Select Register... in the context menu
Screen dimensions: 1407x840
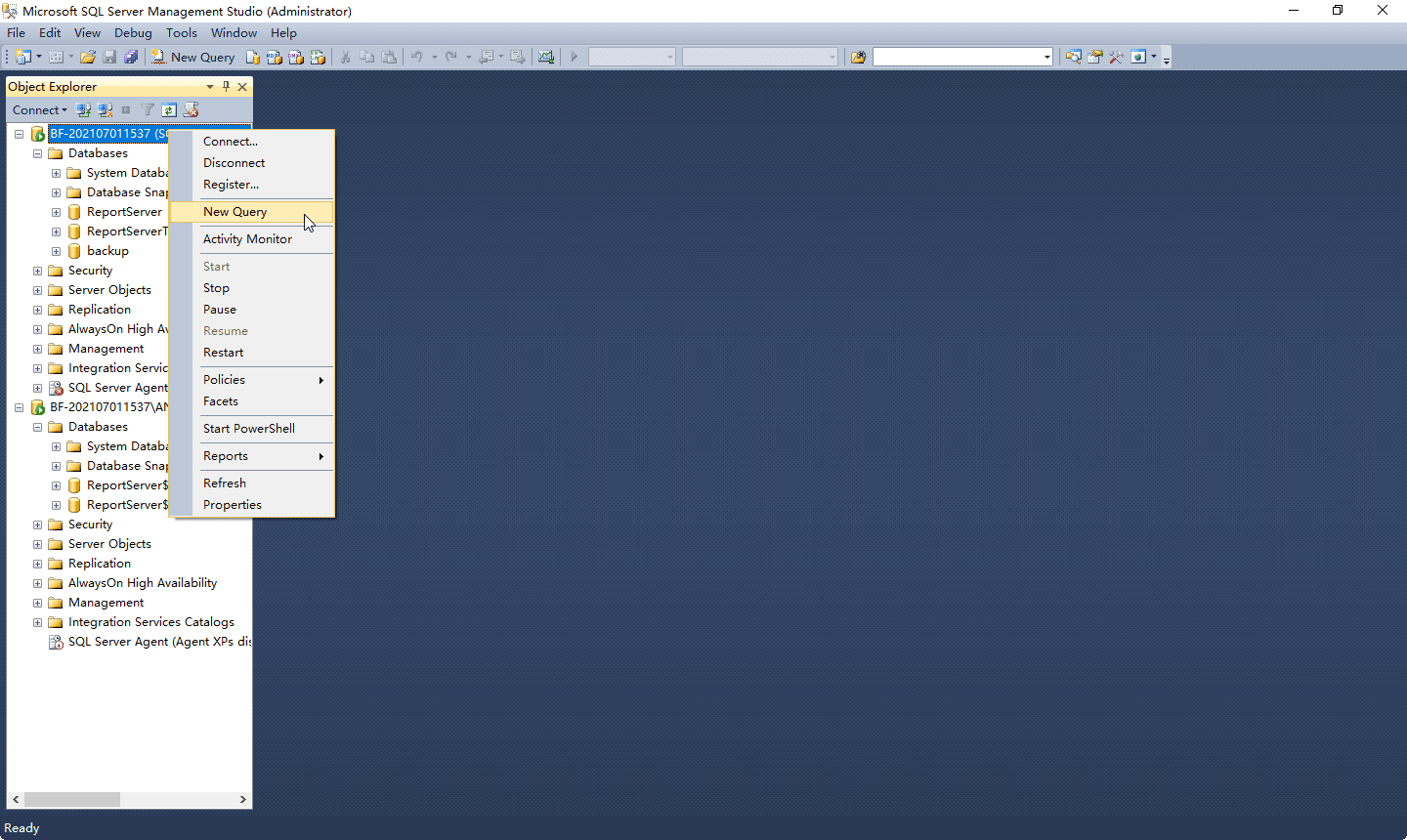click(x=252, y=185)
